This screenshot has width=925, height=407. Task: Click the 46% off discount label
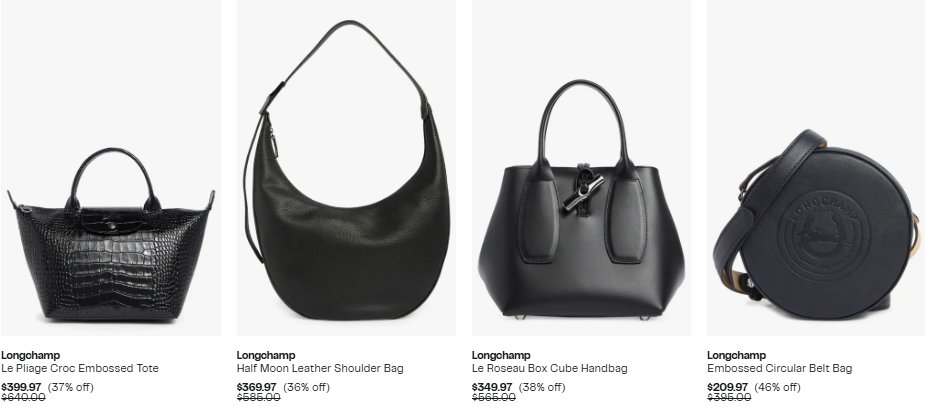pos(777,387)
